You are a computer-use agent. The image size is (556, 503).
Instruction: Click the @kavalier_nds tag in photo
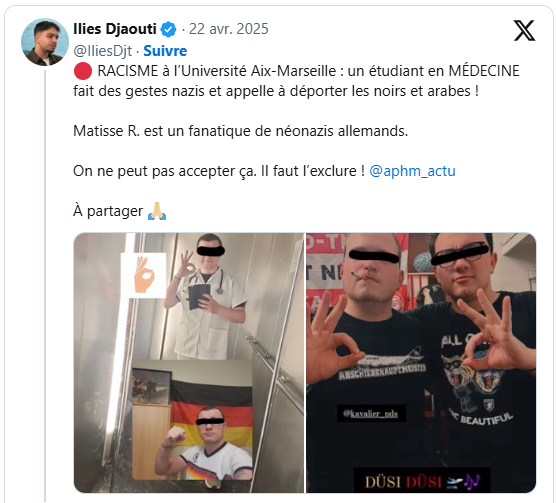(371, 413)
